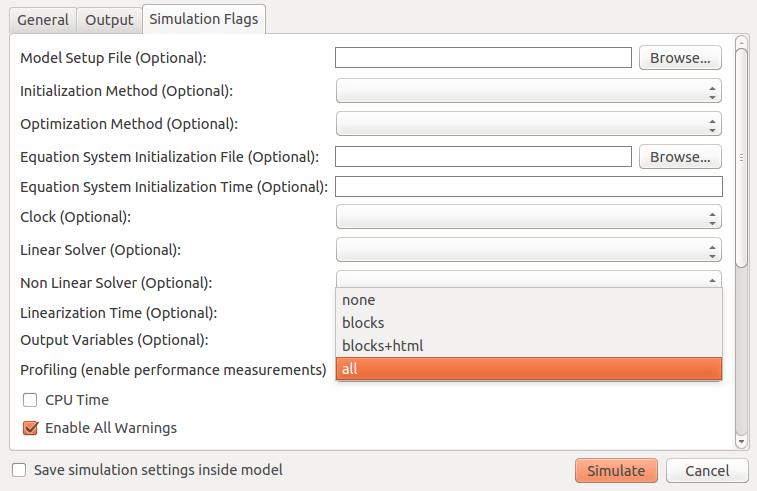Open the Optimization Method dropdown
Viewport: 757px width, 491px height.
pos(528,124)
